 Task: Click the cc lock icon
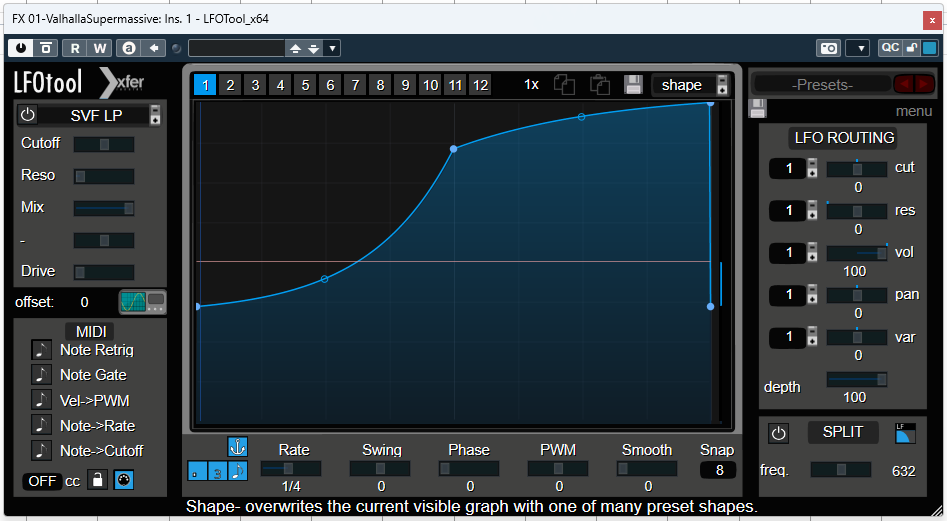[97, 481]
